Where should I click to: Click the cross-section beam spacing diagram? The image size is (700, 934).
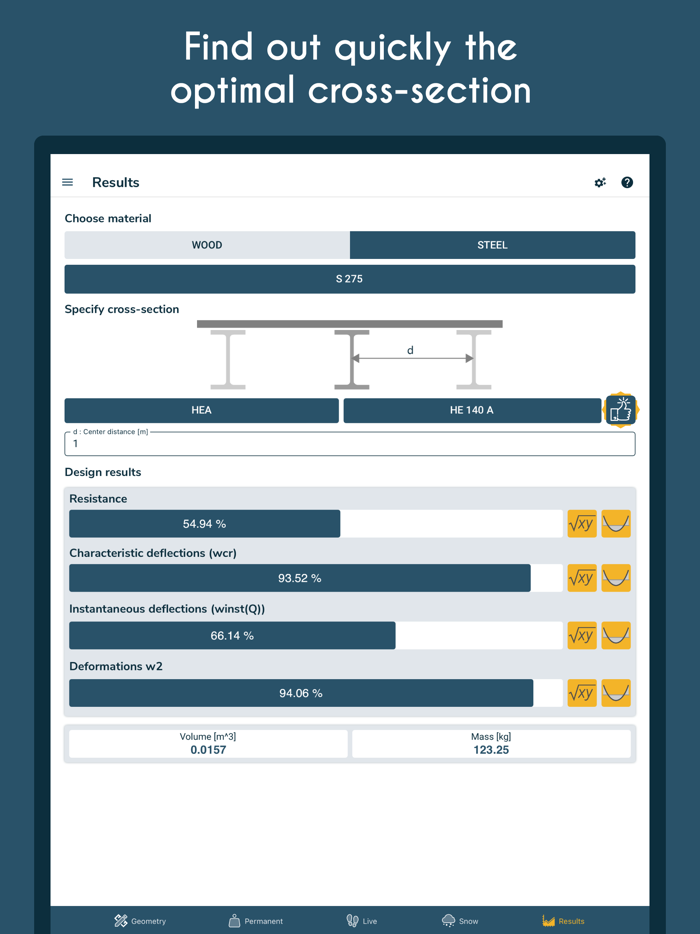pos(350,355)
